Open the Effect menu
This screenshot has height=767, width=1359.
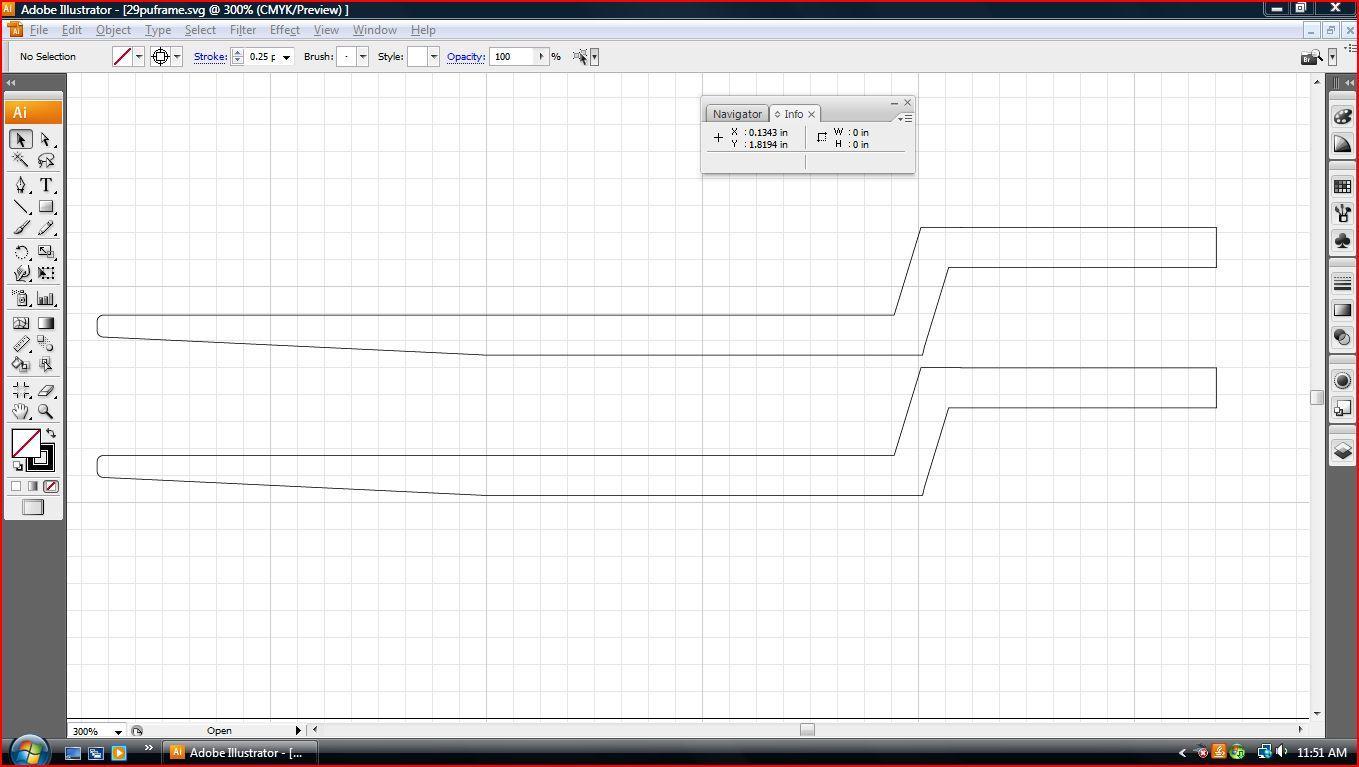(x=284, y=30)
